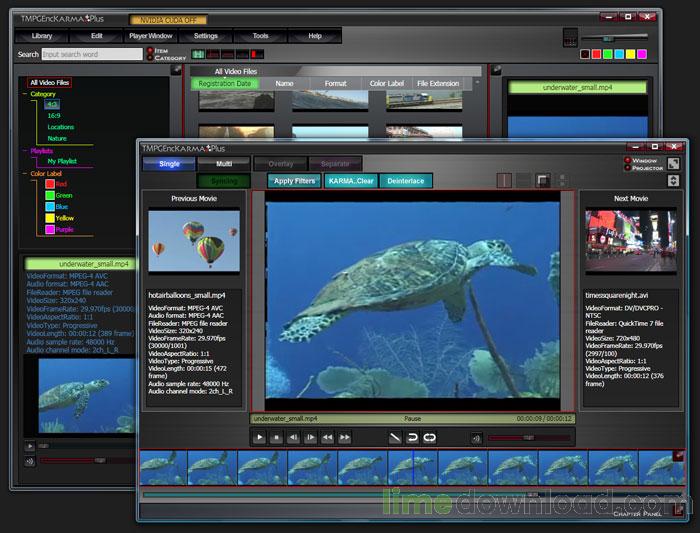Toggle the NVIDIA CUDA OFF indicator
700x533 pixels.
[x=168, y=20]
